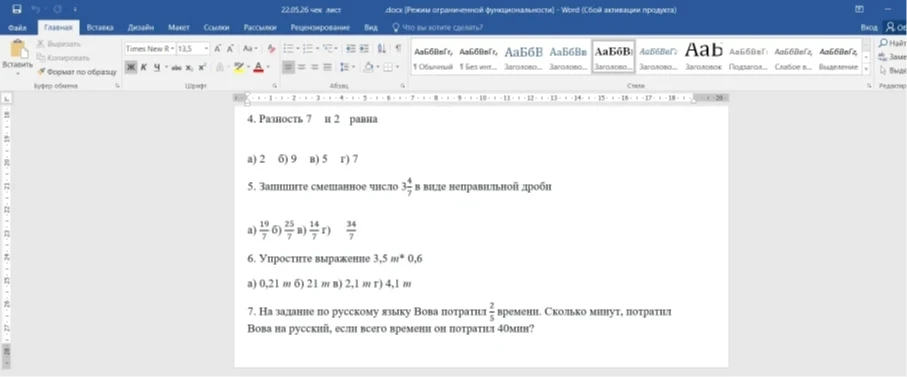Toggle bold formatting (Ж)

tap(131, 67)
